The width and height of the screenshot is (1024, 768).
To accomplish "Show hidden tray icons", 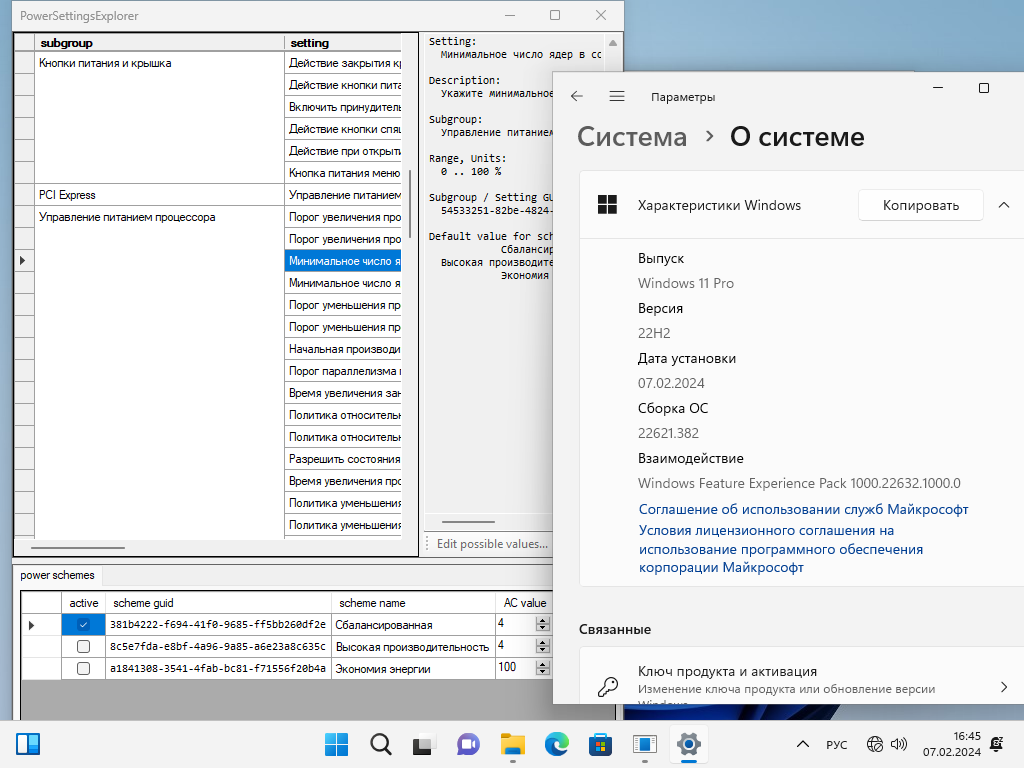I will (803, 744).
